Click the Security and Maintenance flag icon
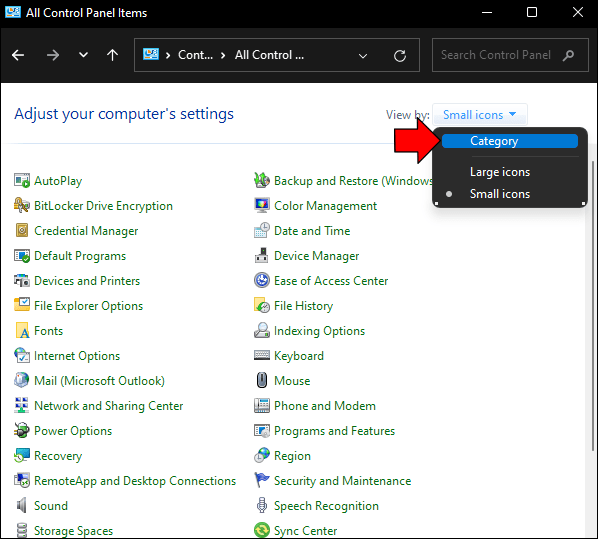Image resolution: width=598 pixels, height=539 pixels. pyautogui.click(x=262, y=480)
